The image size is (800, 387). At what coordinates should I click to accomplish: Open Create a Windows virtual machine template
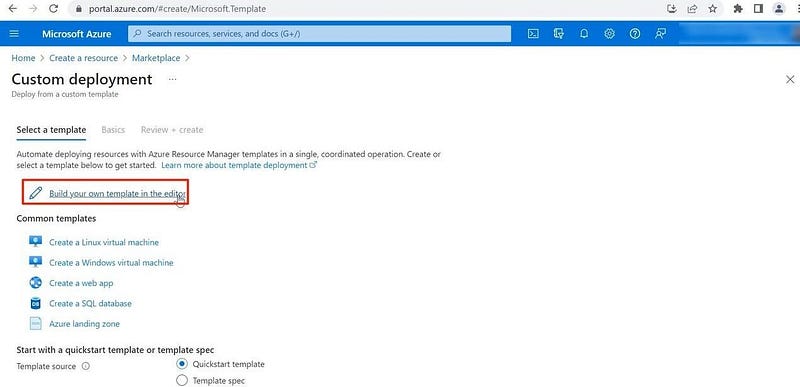111,263
